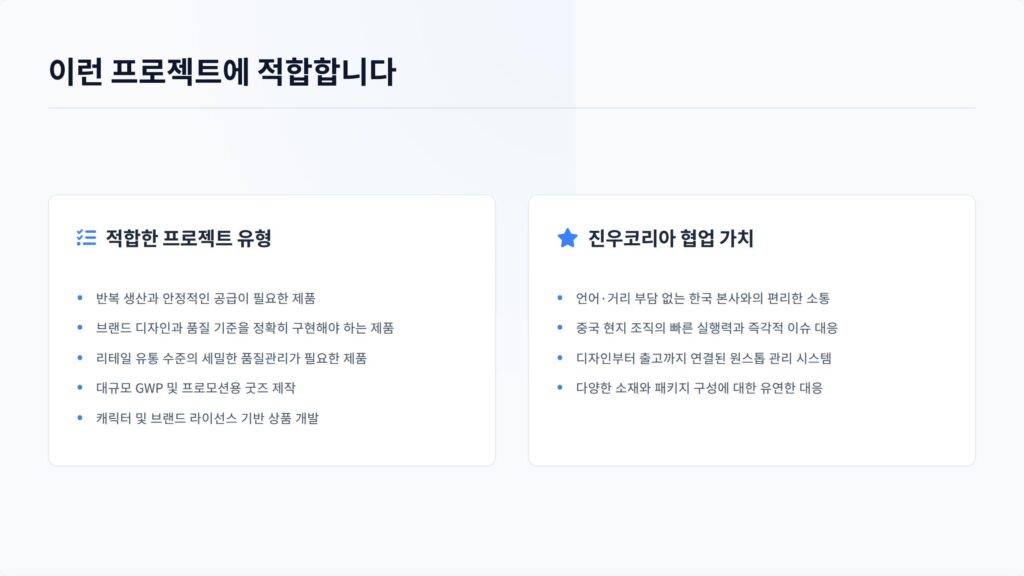Select the line 다양한 소재와 패키지 구성에 대한 유연한 대응

coord(699,388)
